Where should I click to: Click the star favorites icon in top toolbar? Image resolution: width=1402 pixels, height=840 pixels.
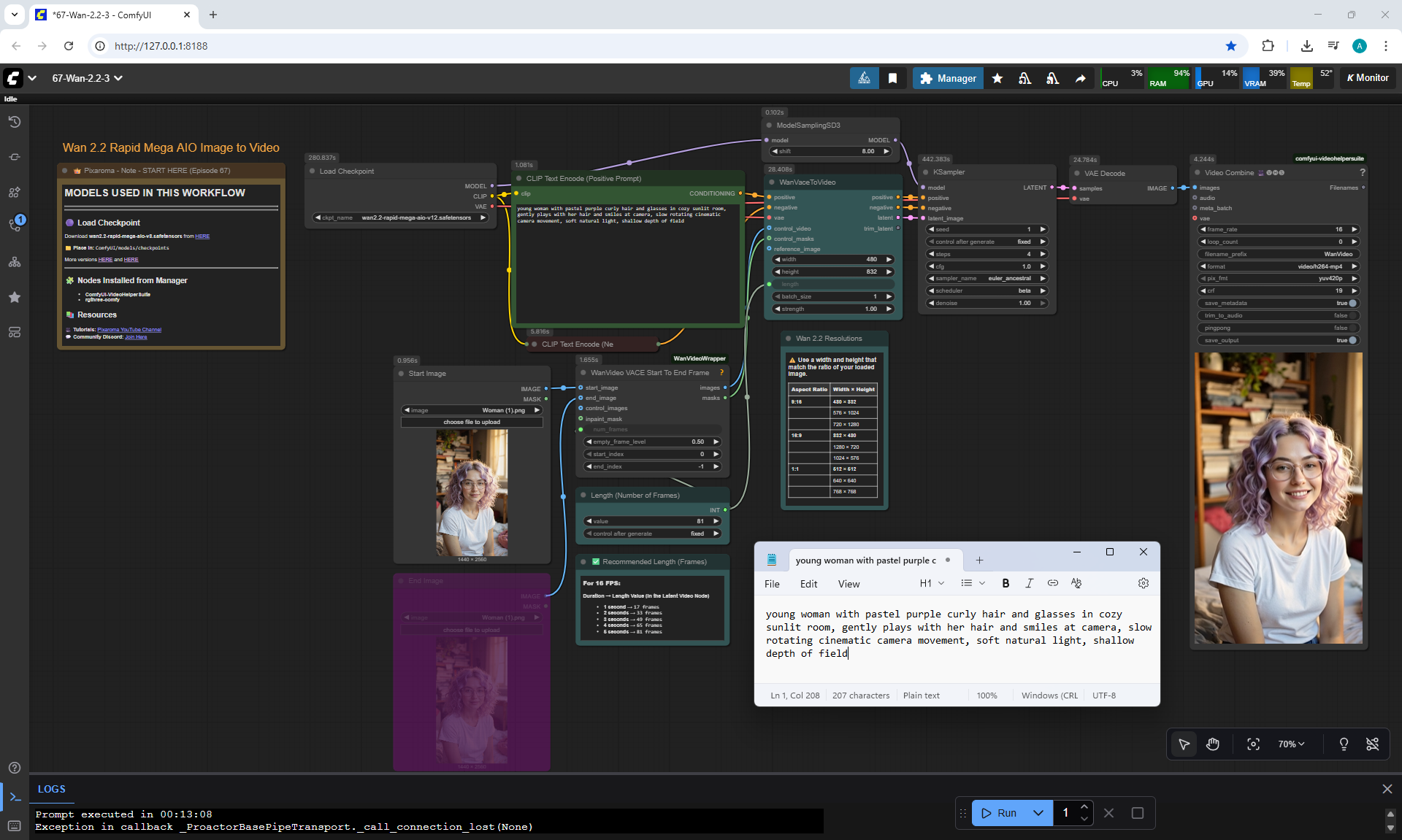coord(997,78)
